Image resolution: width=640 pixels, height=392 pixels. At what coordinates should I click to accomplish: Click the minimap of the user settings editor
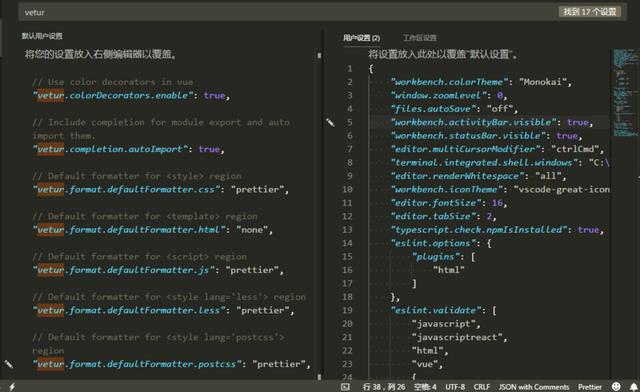(625, 93)
